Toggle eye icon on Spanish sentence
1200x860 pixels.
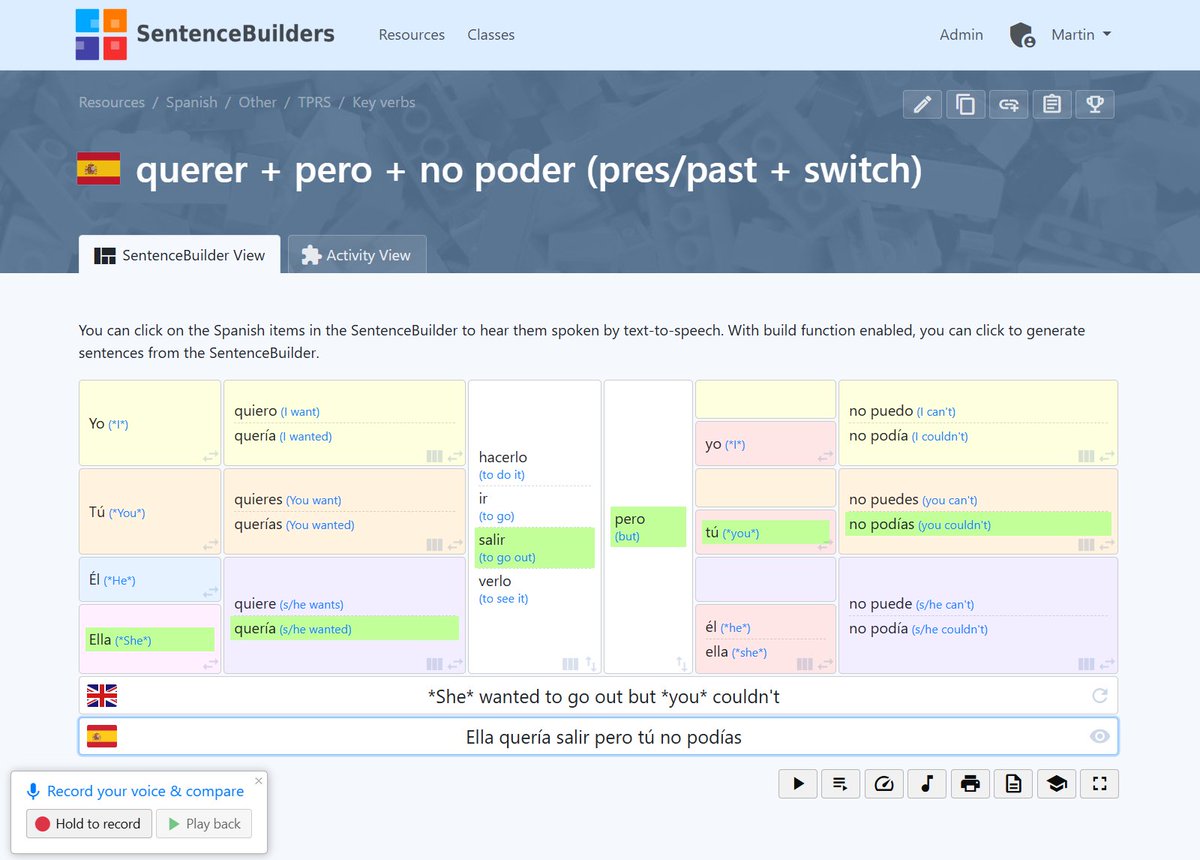pos(1100,737)
